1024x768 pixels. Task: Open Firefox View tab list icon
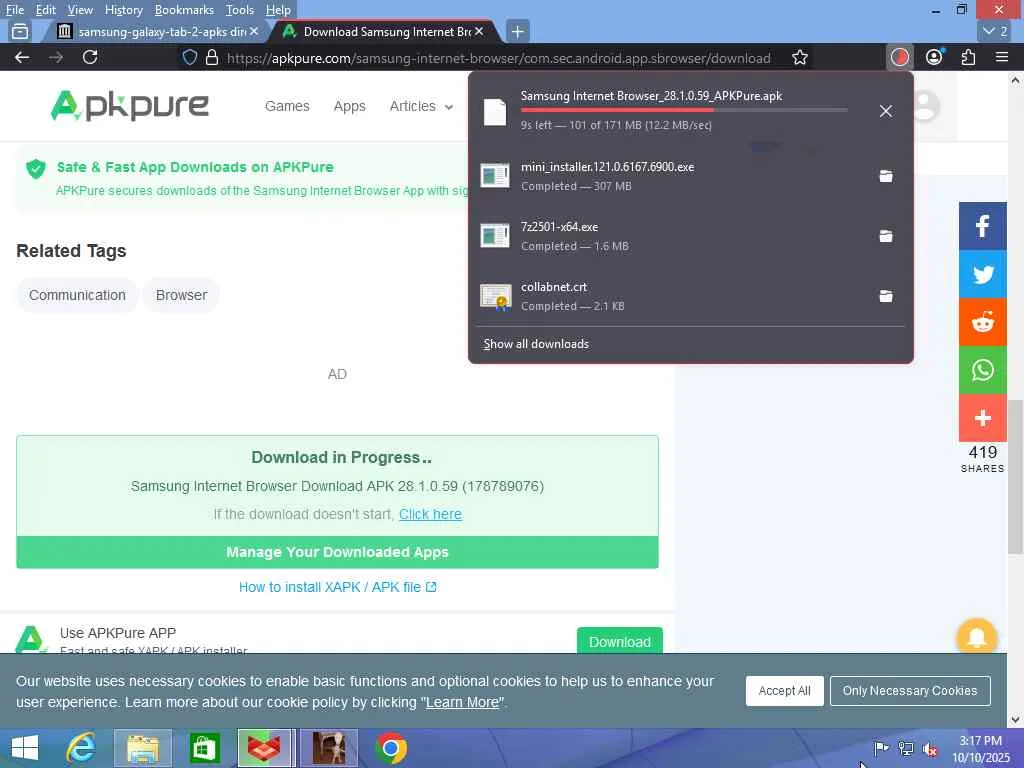20,31
